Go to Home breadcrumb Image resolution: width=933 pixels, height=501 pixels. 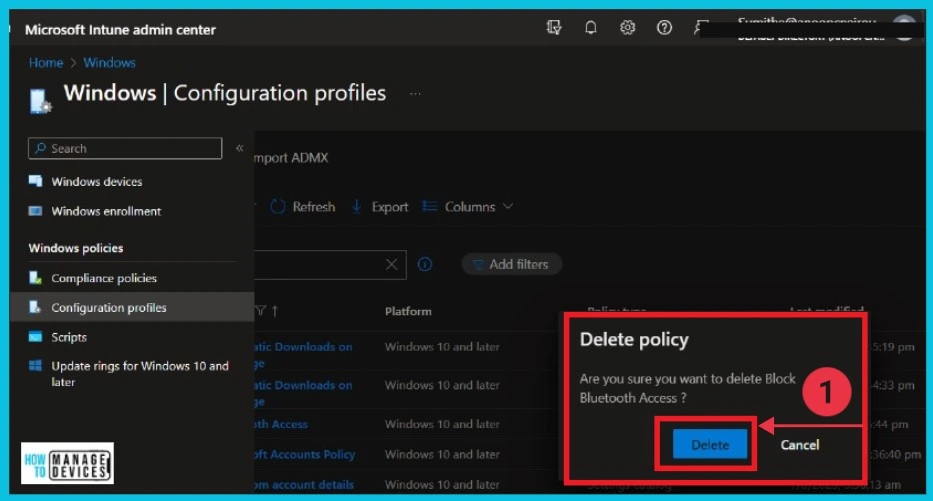click(46, 62)
